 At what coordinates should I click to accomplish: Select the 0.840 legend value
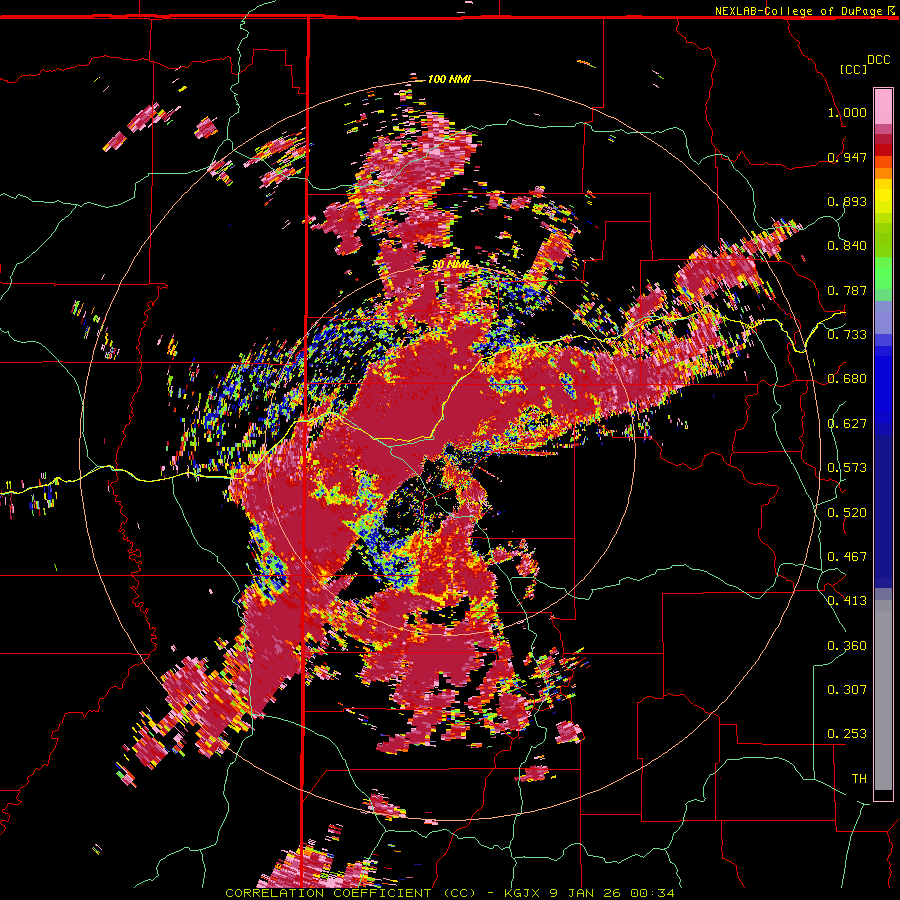[x=847, y=246]
